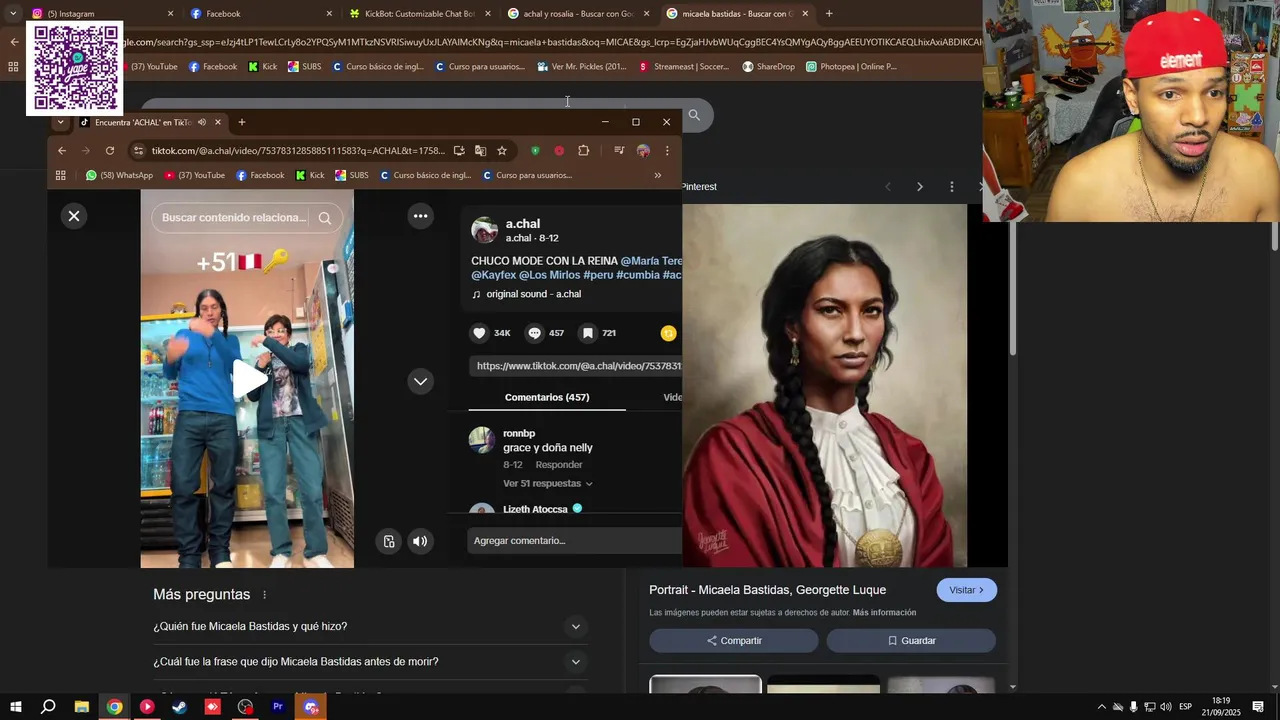Image resolution: width=1280 pixels, height=720 pixels.
Task: Switch to the Facebook tab
Action: coord(262,14)
